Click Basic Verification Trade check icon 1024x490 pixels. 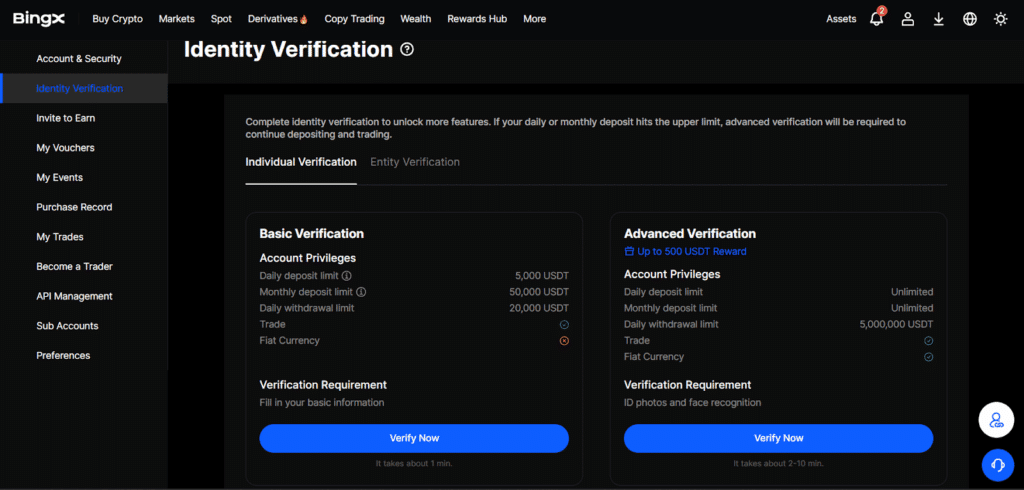pos(564,325)
